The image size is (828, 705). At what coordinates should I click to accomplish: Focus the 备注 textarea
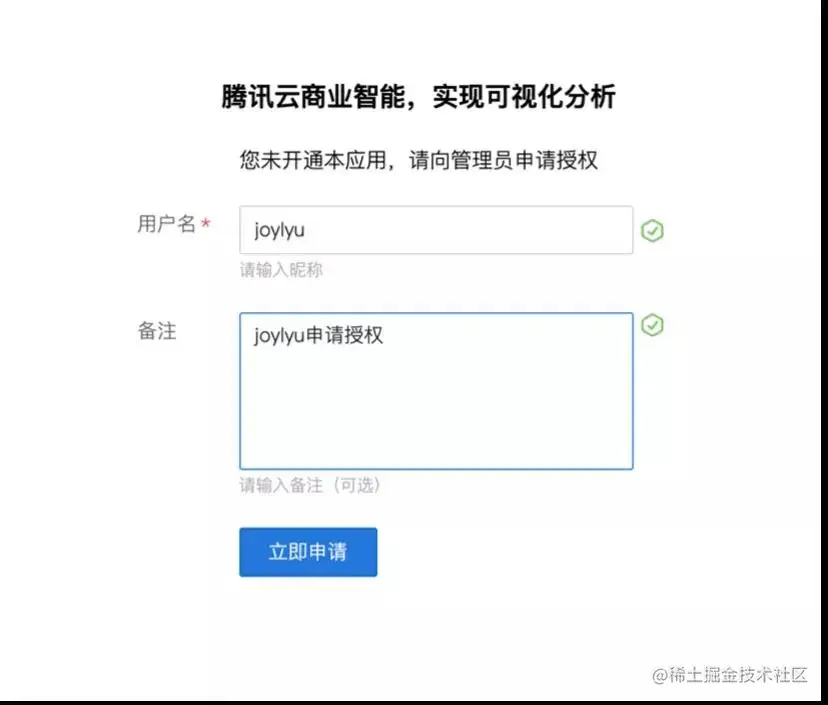[436, 391]
